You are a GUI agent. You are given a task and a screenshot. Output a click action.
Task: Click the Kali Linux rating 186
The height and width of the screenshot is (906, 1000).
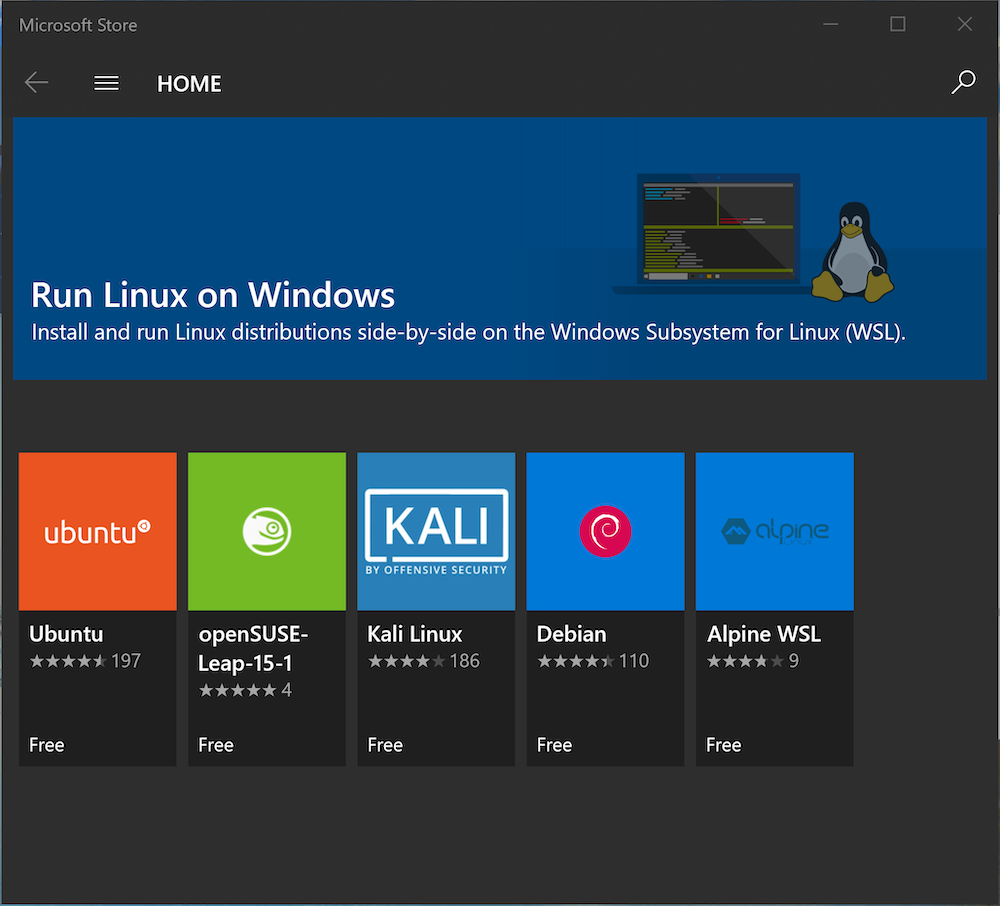click(424, 661)
